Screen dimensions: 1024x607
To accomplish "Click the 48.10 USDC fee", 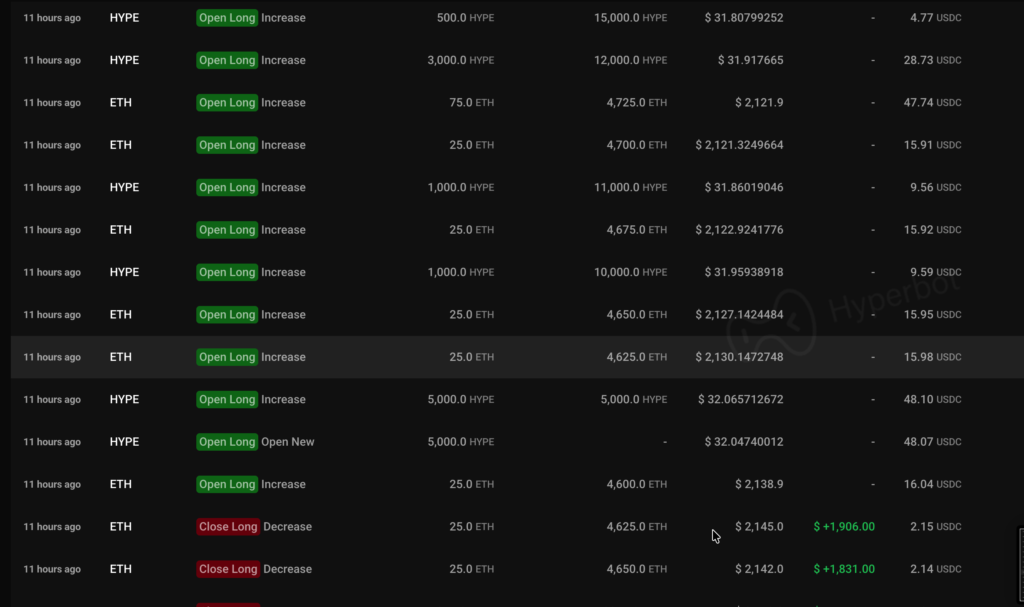I will 935,400.
